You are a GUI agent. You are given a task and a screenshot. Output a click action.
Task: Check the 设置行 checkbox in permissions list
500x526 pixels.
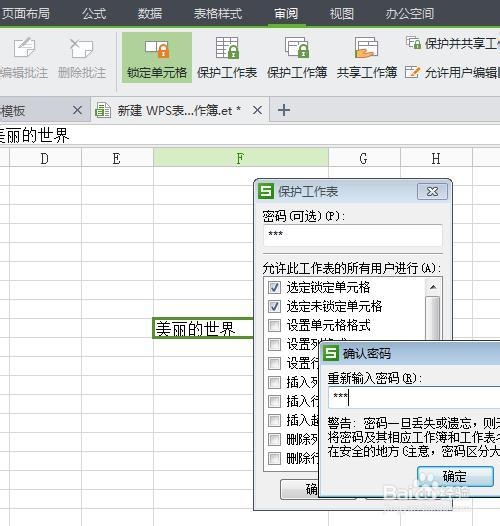pyautogui.click(x=274, y=363)
